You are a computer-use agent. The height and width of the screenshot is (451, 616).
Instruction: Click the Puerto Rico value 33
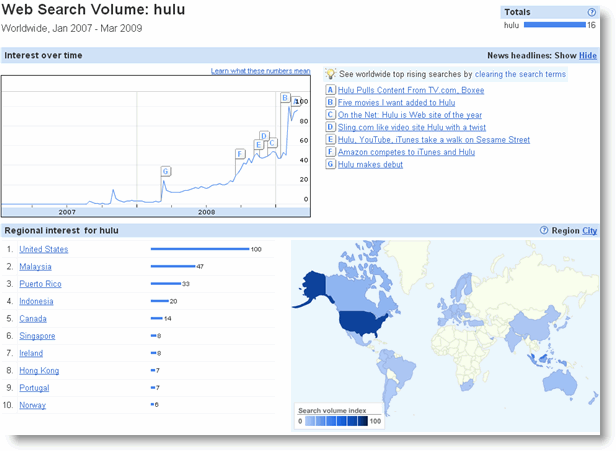(x=186, y=284)
